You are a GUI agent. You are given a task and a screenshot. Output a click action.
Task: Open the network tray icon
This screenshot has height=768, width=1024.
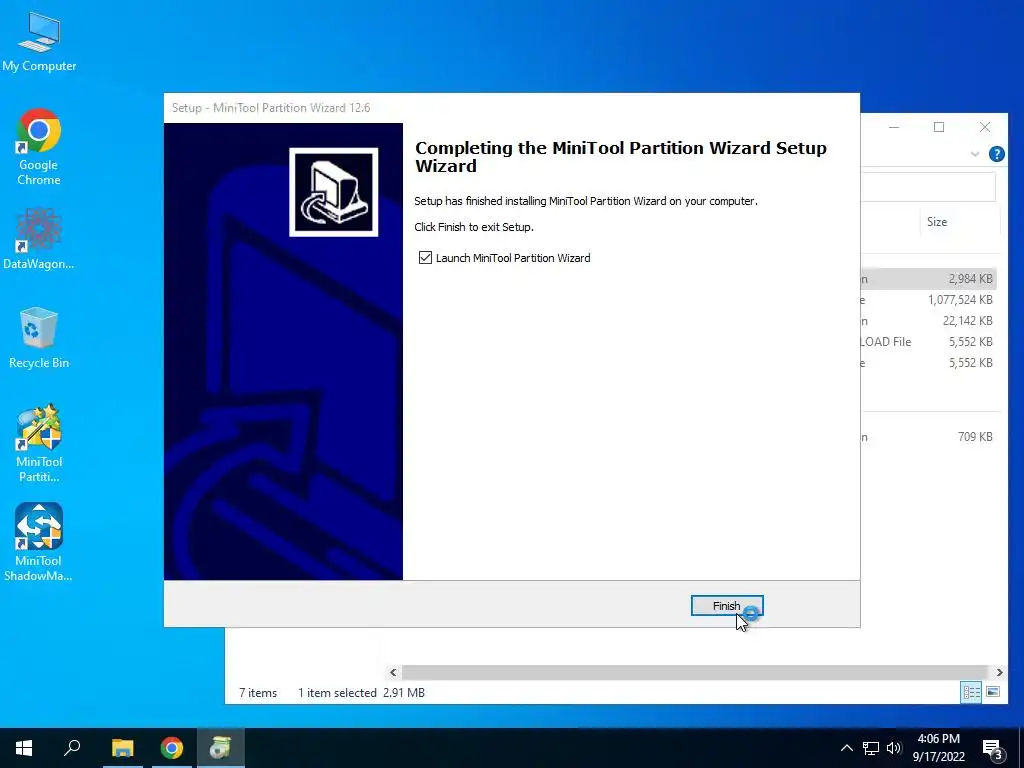(x=871, y=748)
